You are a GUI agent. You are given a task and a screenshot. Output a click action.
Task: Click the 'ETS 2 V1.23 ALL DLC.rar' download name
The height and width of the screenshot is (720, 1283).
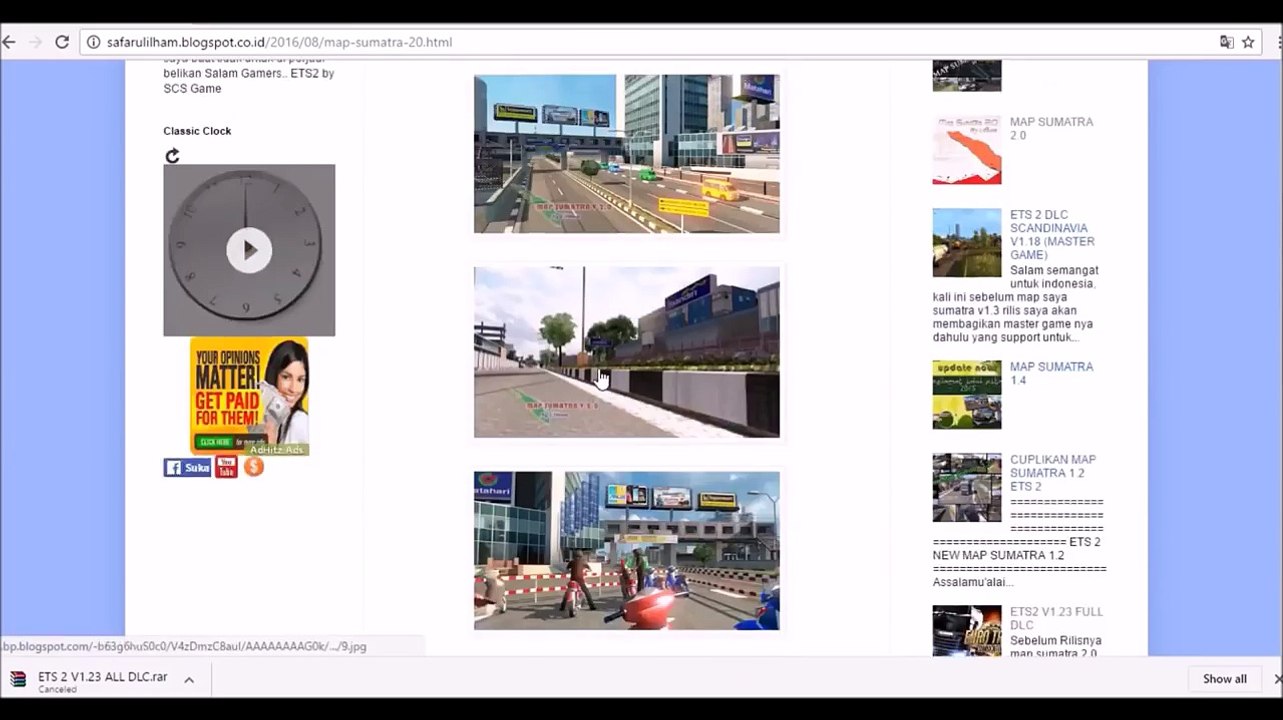tap(103, 677)
